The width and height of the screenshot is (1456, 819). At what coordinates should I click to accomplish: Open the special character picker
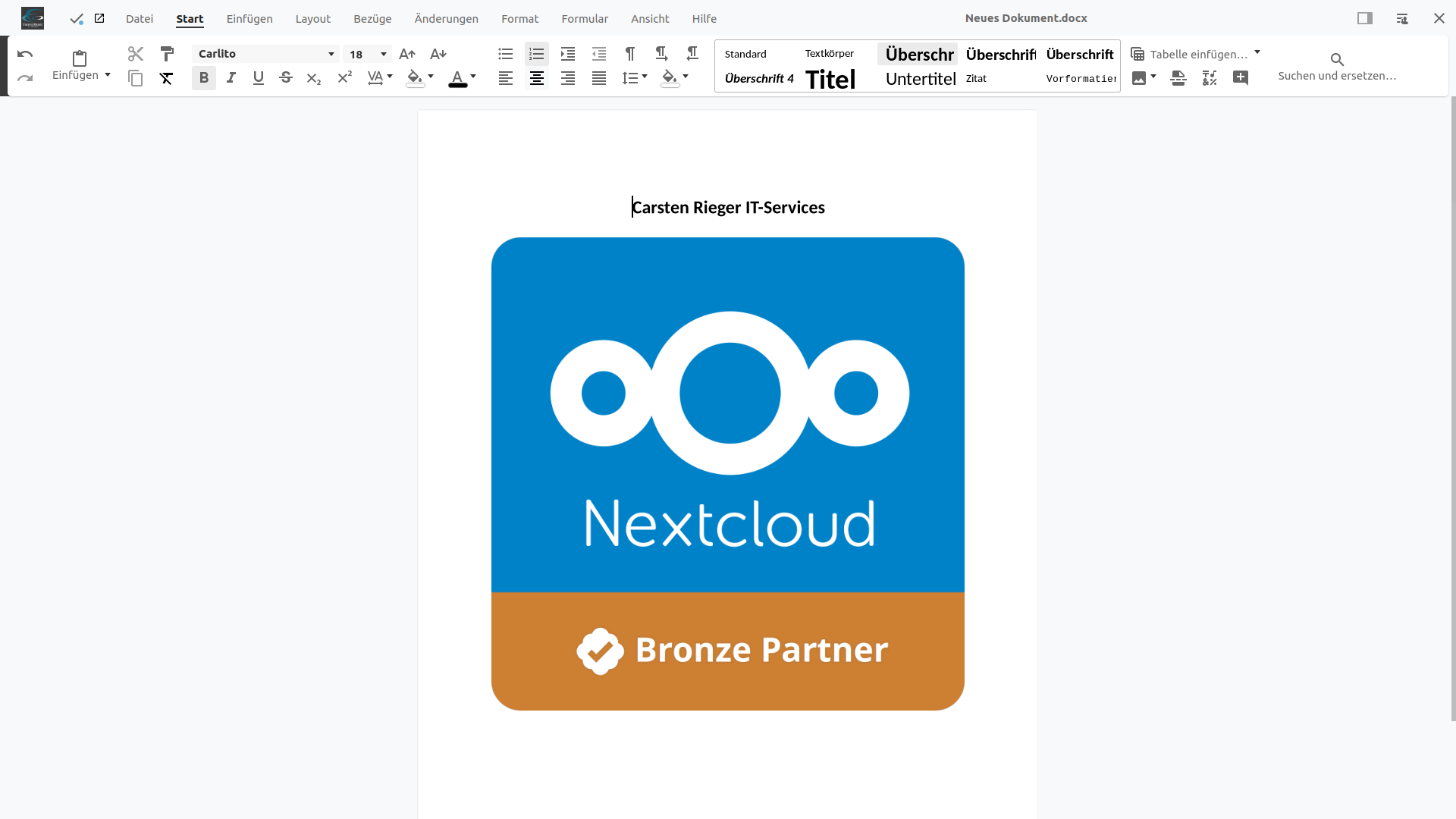coord(1210,78)
